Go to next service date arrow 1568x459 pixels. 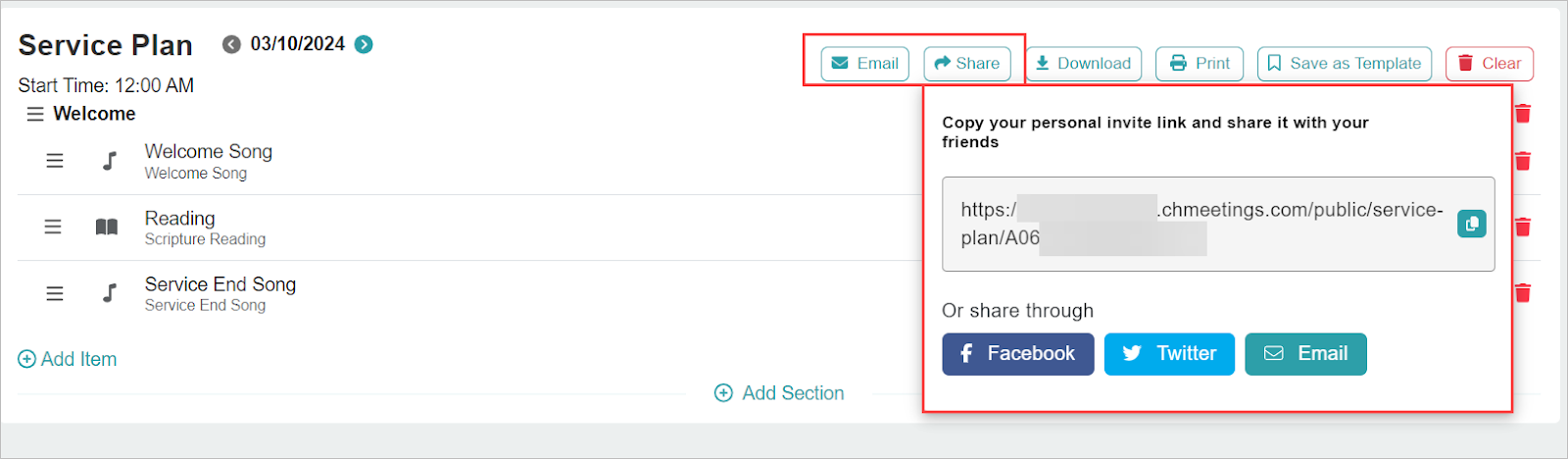click(364, 44)
